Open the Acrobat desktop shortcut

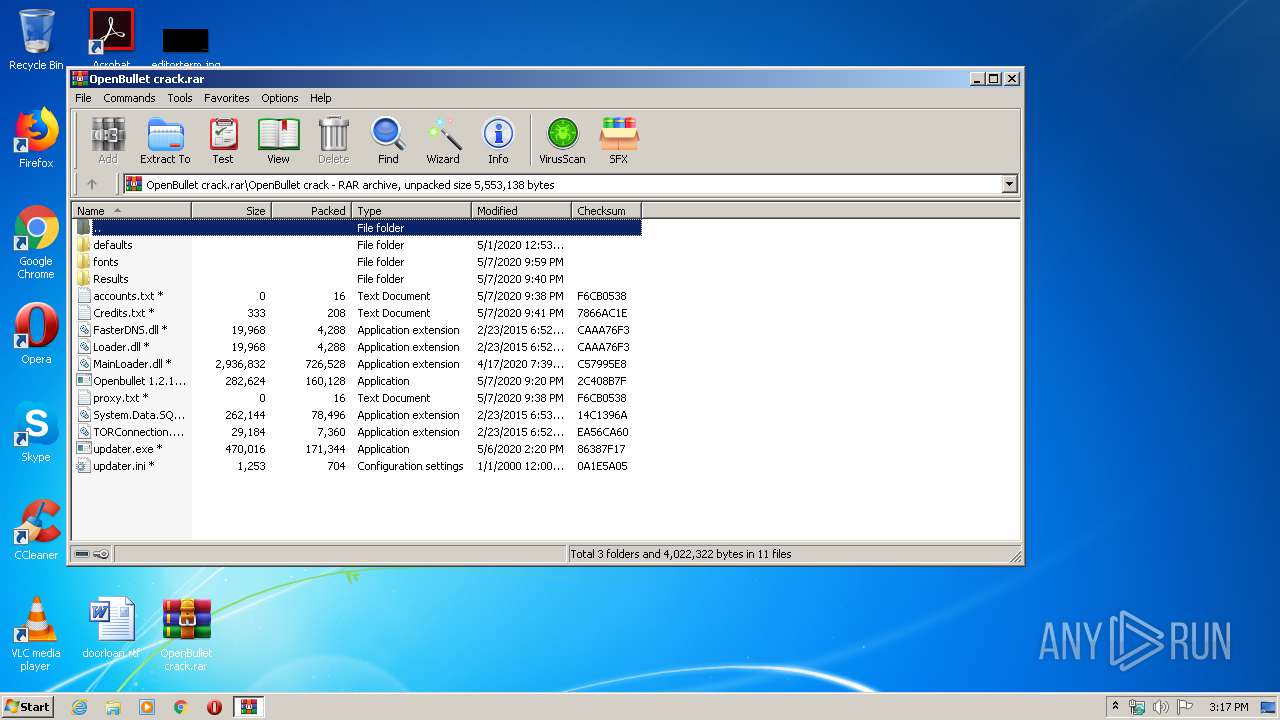click(111, 38)
